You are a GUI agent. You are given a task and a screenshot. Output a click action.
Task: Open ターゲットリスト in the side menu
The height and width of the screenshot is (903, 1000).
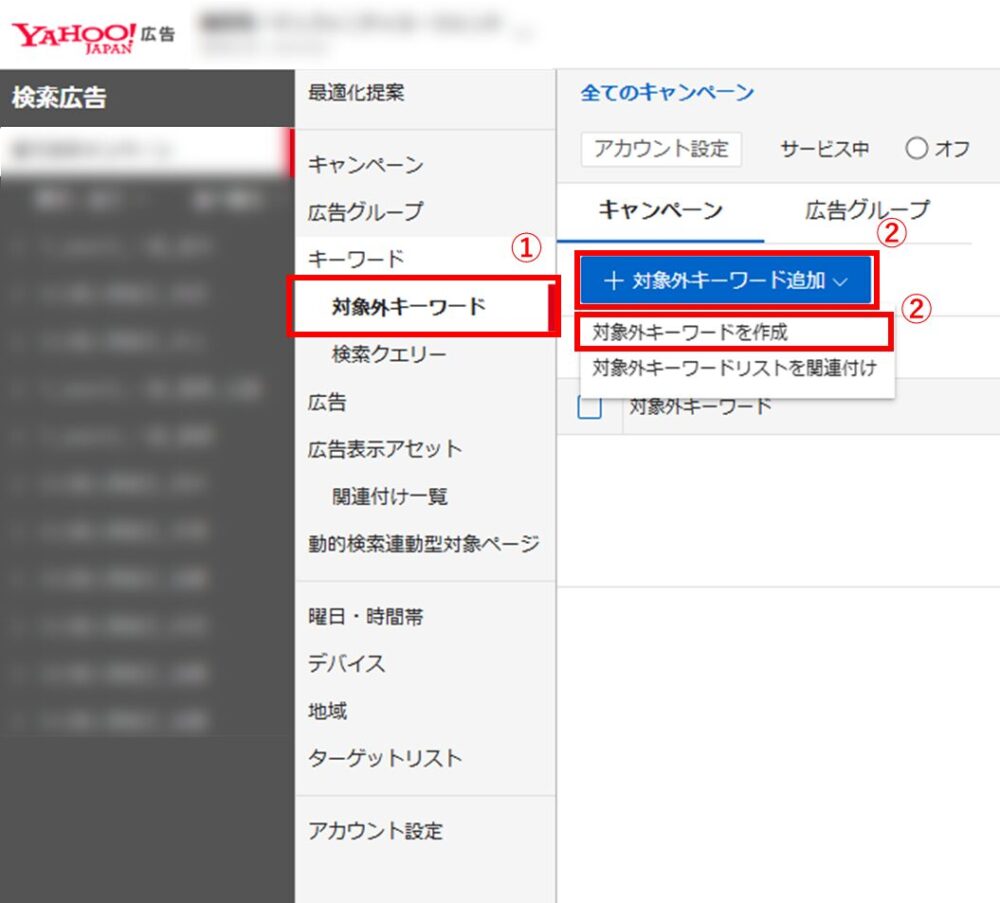pos(385,759)
